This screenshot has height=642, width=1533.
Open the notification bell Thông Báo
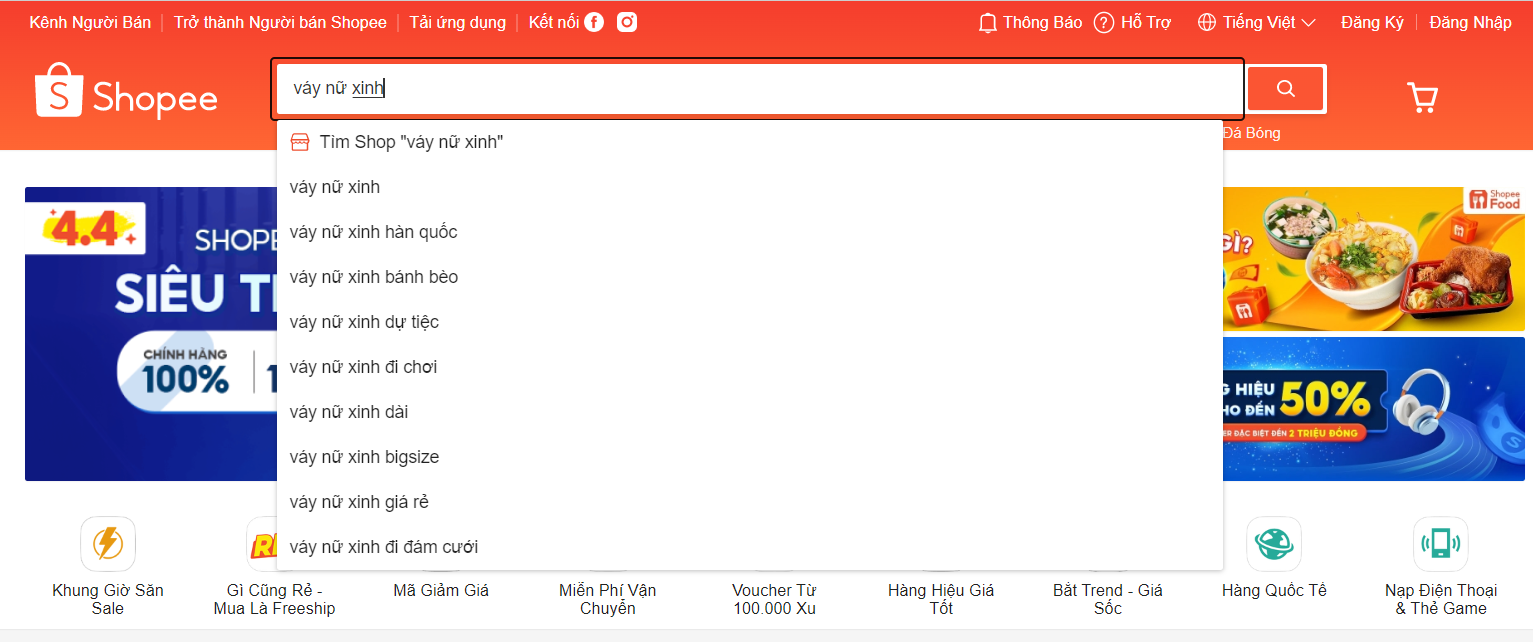coord(988,22)
